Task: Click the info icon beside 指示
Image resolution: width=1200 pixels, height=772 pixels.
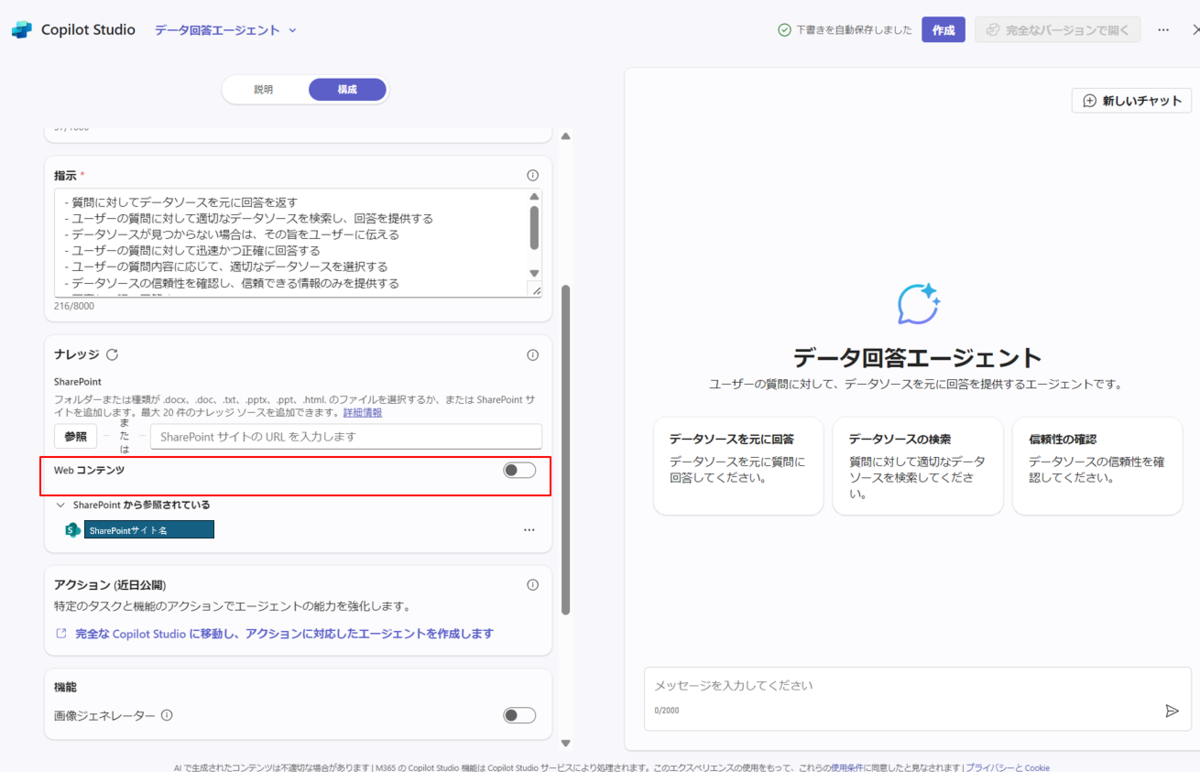Action: coord(533,175)
